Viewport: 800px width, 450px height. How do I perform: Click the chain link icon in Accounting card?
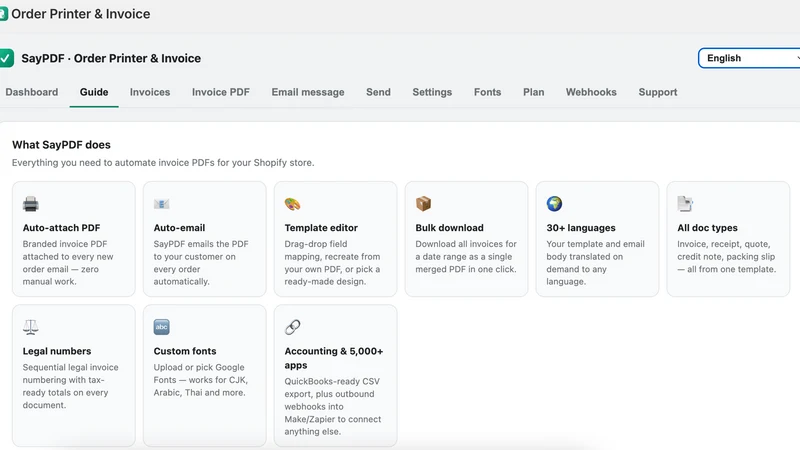(x=292, y=327)
